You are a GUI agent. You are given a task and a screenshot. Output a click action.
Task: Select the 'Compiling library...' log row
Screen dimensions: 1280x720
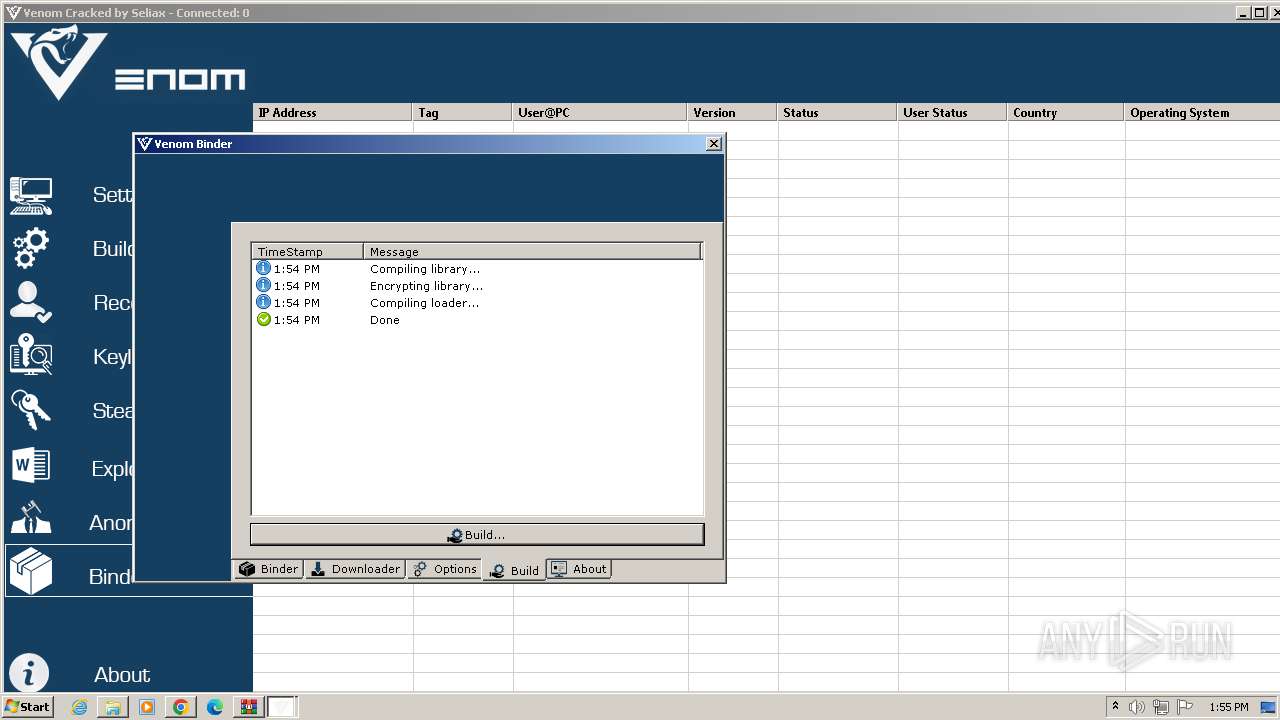point(477,269)
